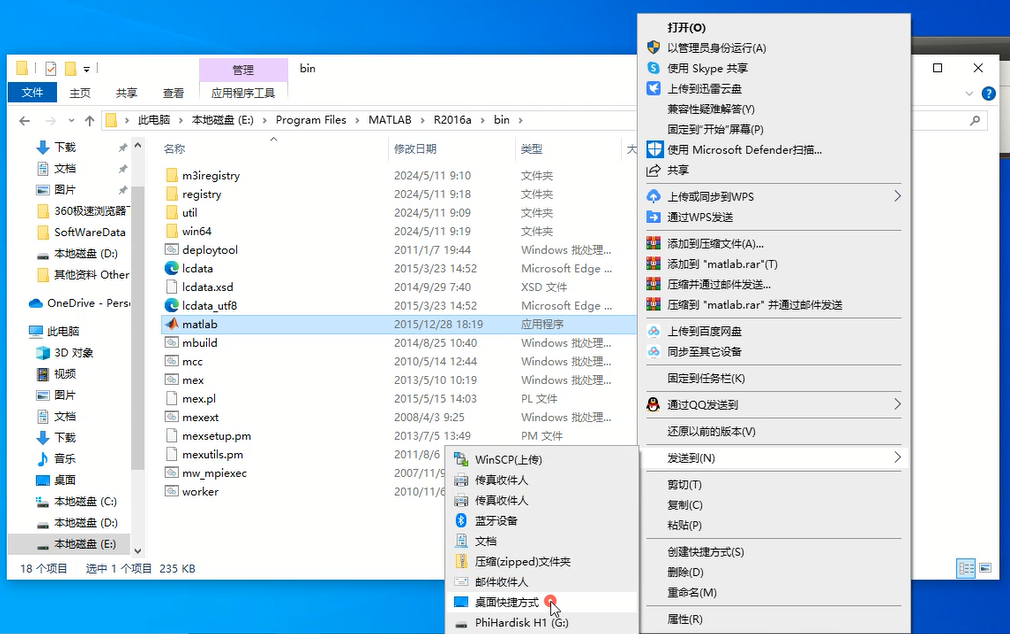Screen dimensions: 1010x634
Task: Click the chevron after Program Files in path
Action: coord(357,120)
